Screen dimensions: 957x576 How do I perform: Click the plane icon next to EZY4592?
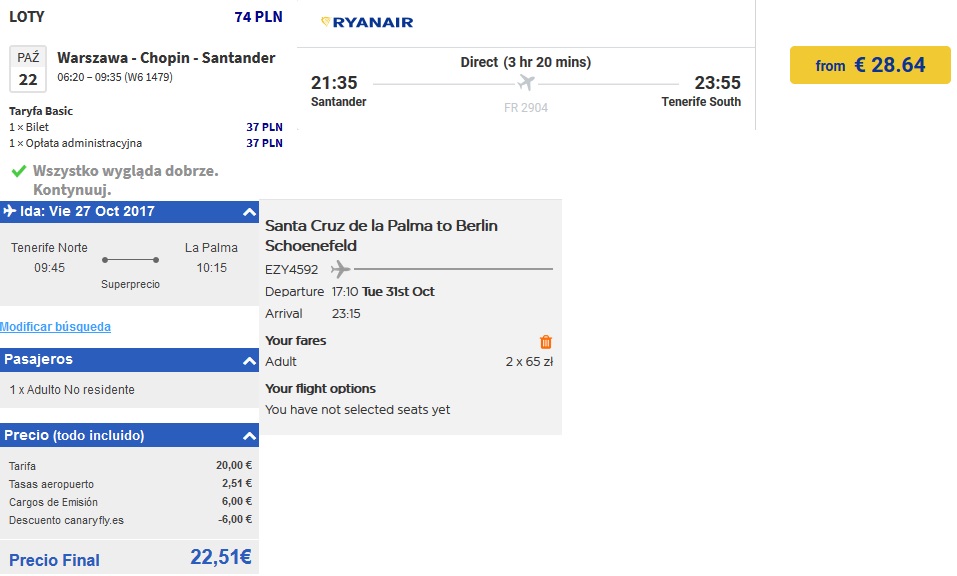pyautogui.click(x=341, y=268)
